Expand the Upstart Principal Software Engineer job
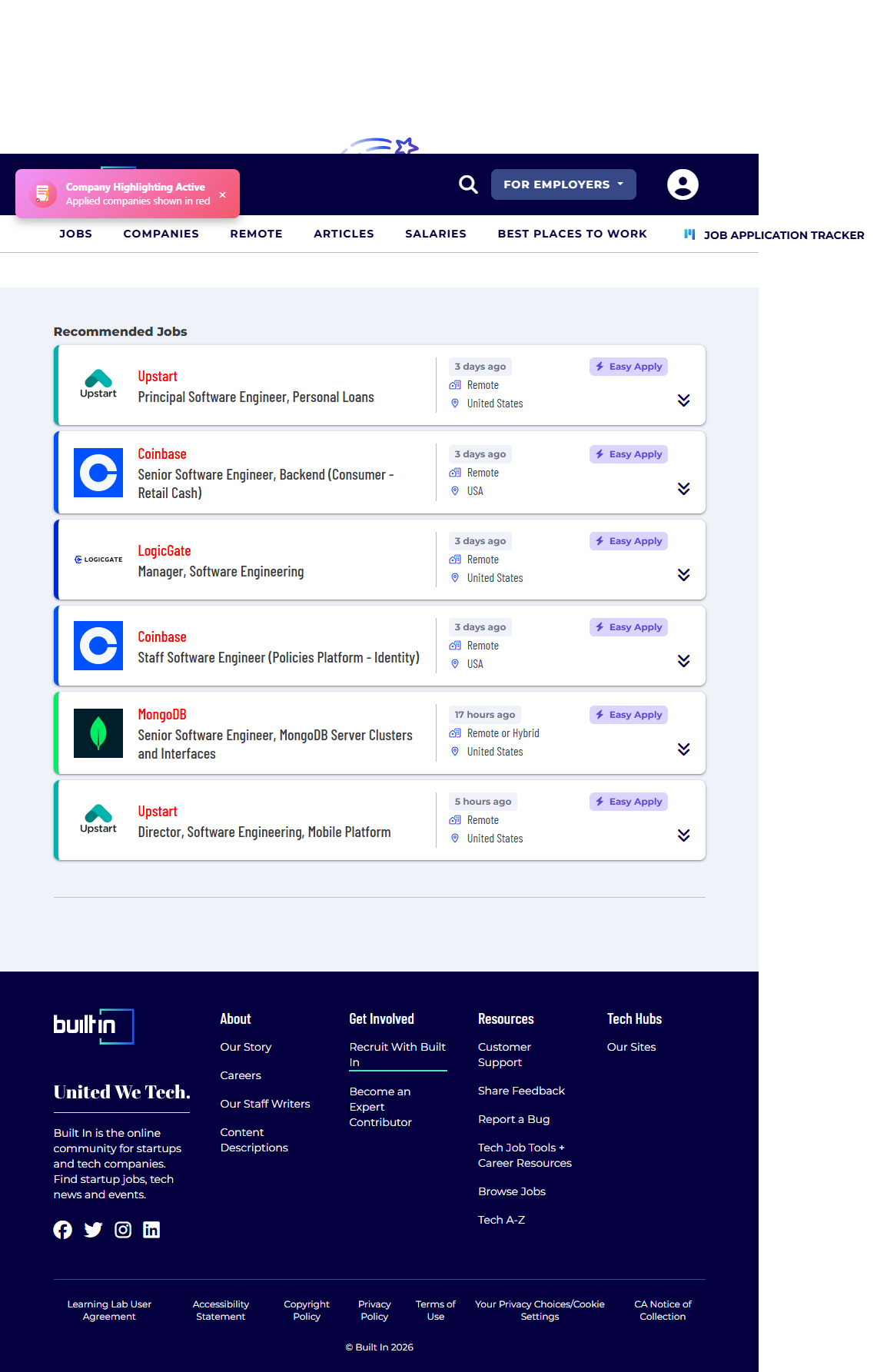 [683, 400]
